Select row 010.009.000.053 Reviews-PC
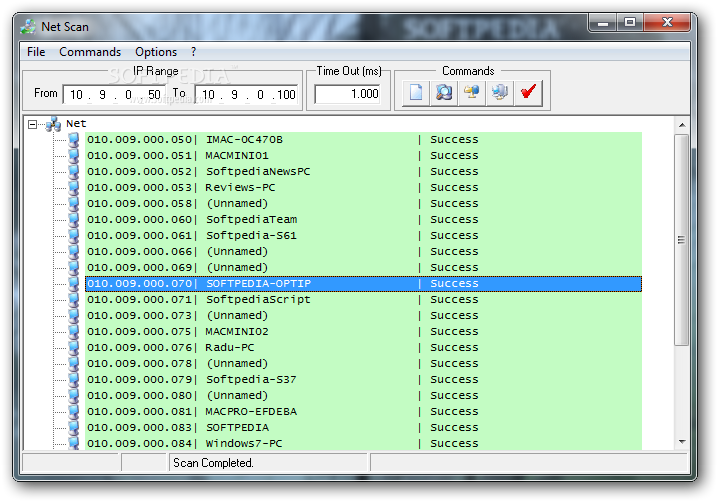 [x=364, y=188]
